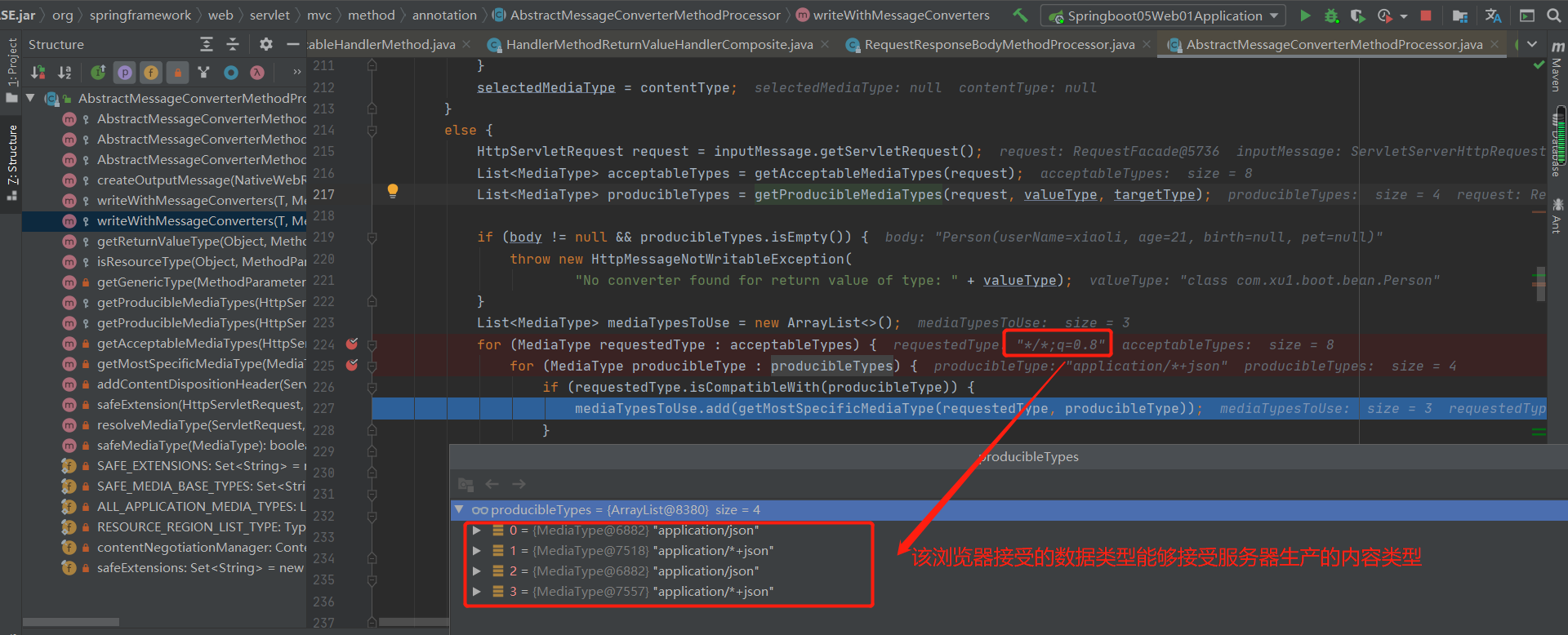Toggle Show Lambdas pink lambda button

coord(257,73)
